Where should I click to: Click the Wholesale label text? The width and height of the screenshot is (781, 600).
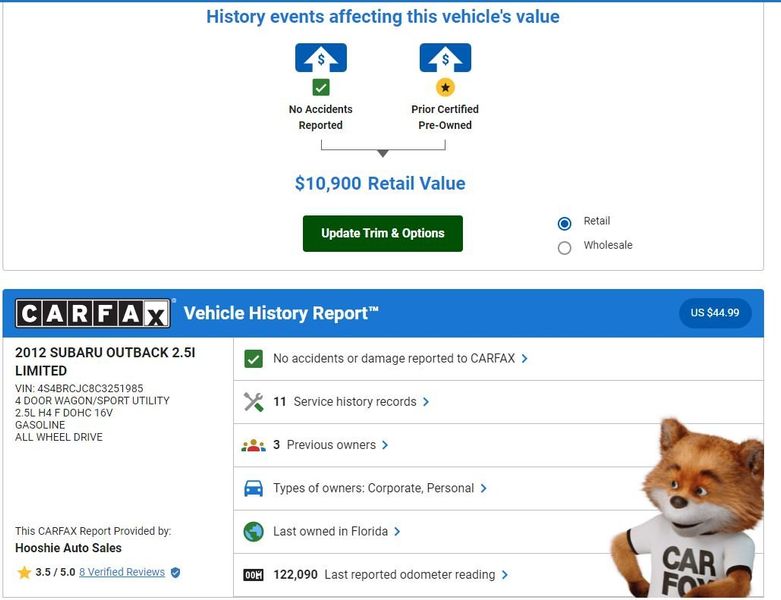[608, 245]
